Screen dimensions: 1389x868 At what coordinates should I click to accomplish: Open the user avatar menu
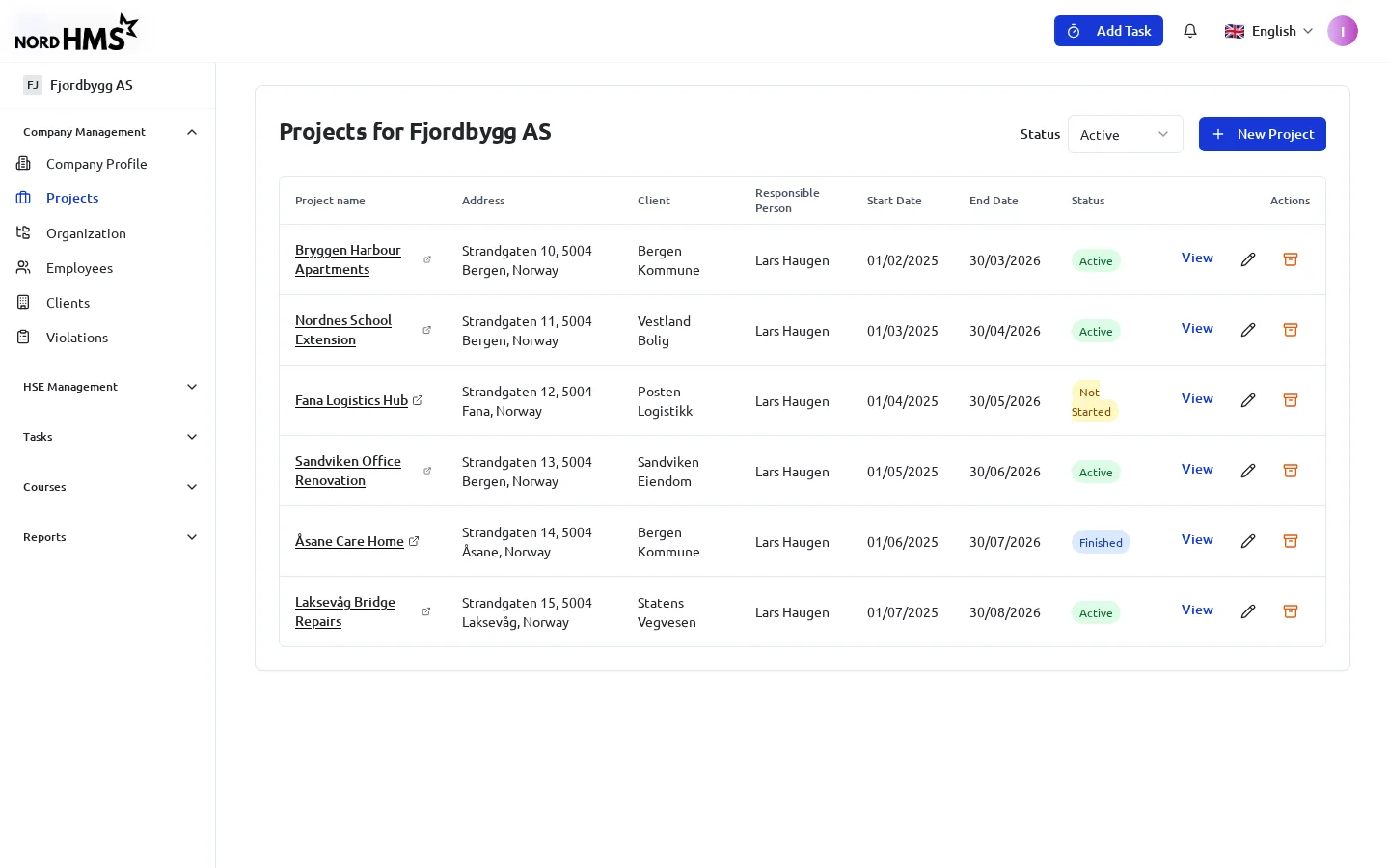coord(1342,31)
